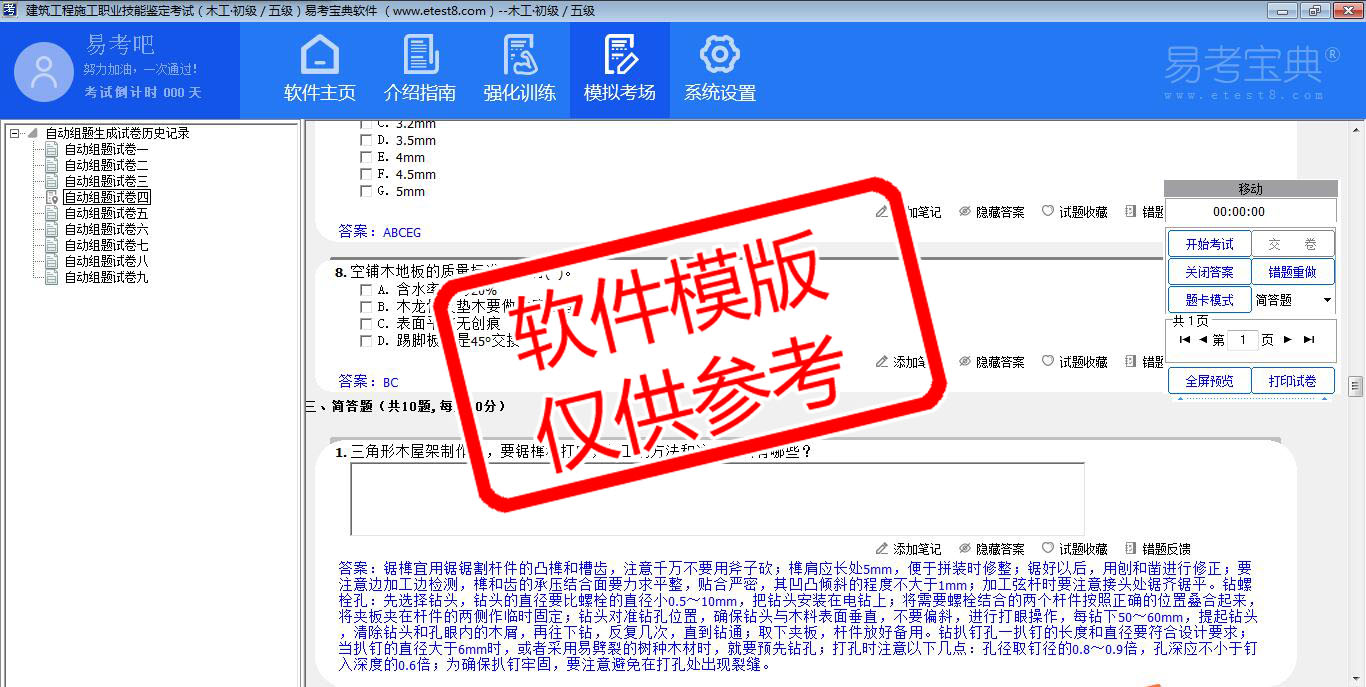
Task: Go to the next page arrow
Action: (1288, 340)
